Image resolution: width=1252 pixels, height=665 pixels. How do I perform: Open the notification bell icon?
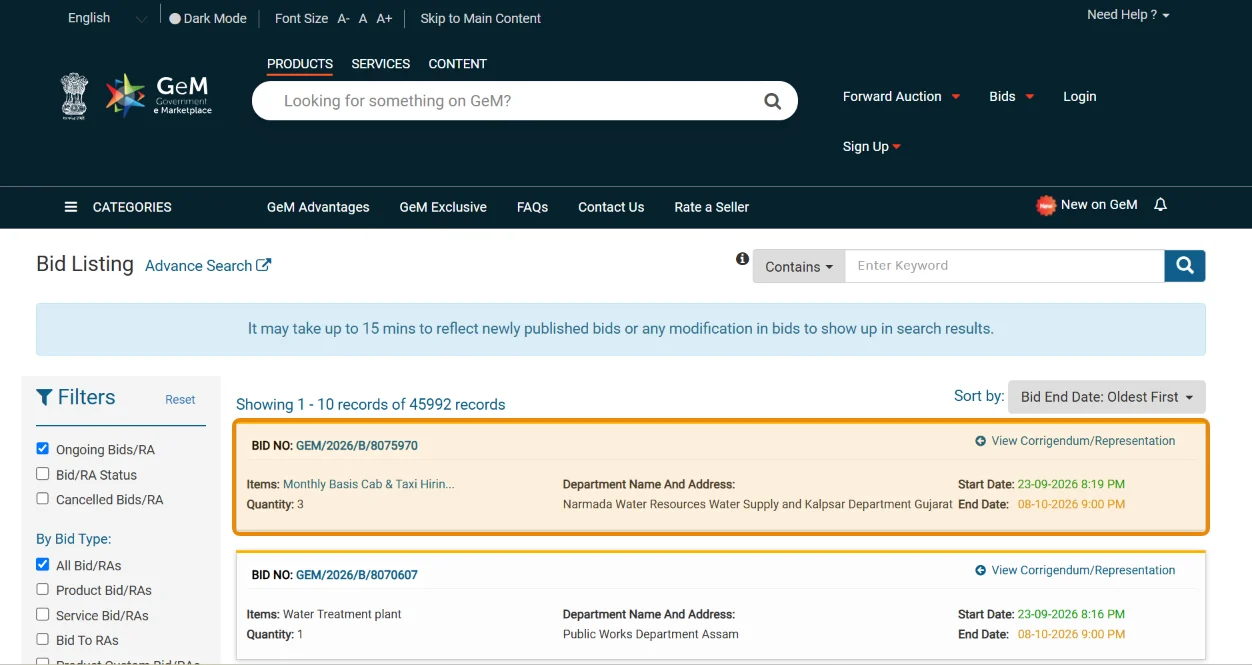point(1160,205)
